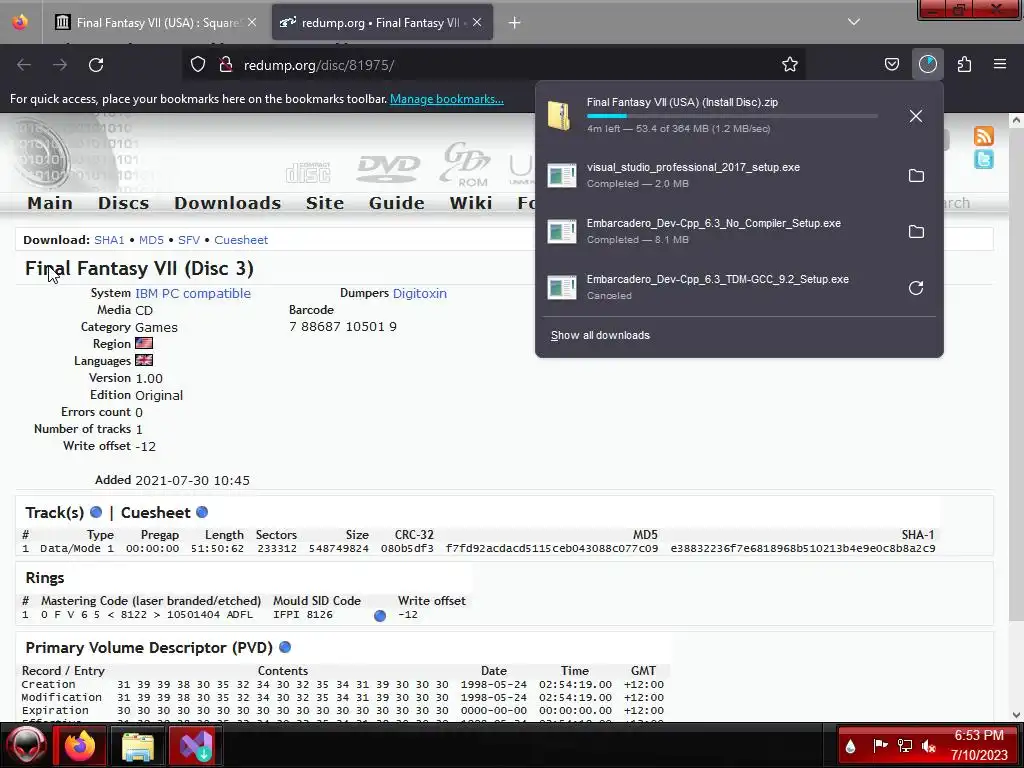Switch to Final Fantasy VII (USA) tab
This screenshot has width=1024, height=768.
click(155, 22)
